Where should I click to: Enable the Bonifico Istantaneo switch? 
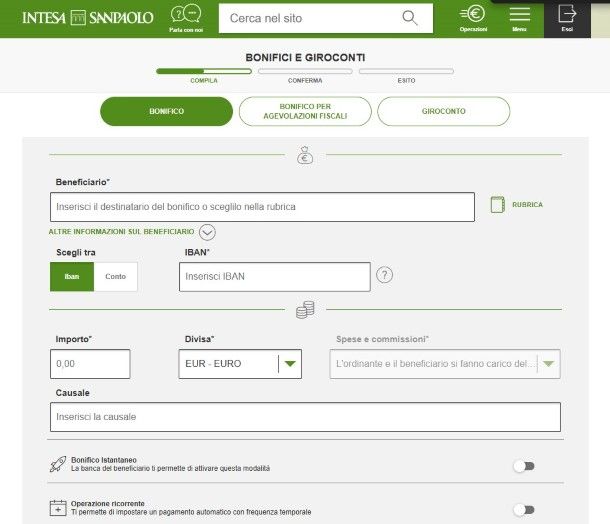[x=524, y=466]
